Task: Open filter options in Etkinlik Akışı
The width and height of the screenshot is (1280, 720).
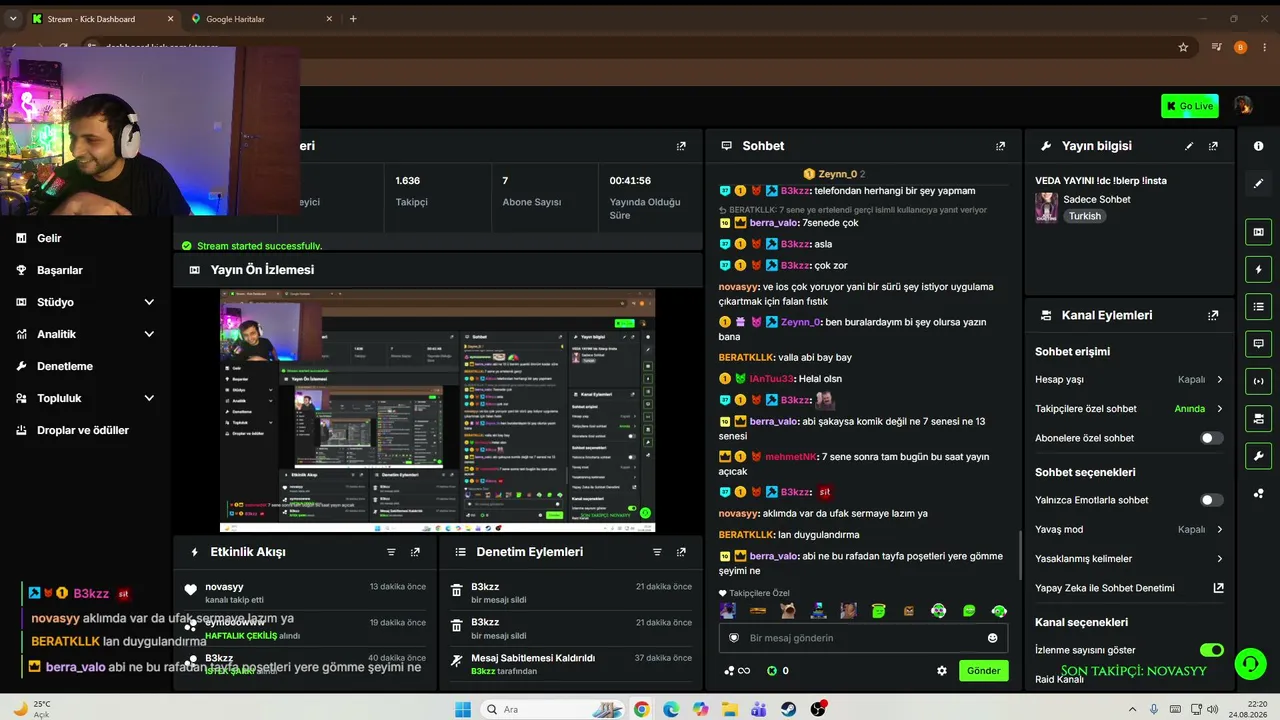Action: pyautogui.click(x=391, y=552)
